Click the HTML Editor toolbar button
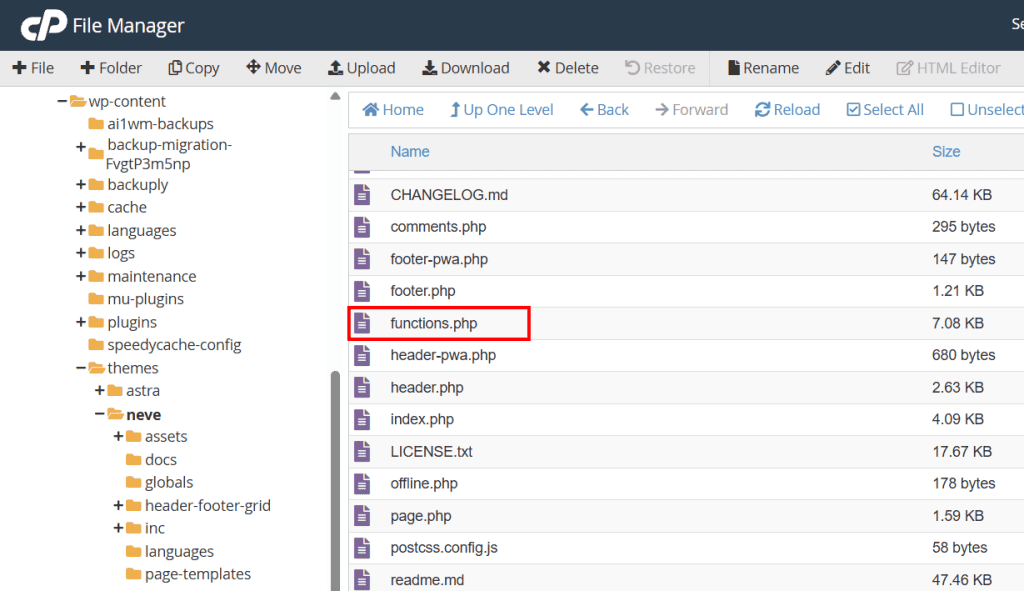This screenshot has width=1024, height=591. click(948, 68)
